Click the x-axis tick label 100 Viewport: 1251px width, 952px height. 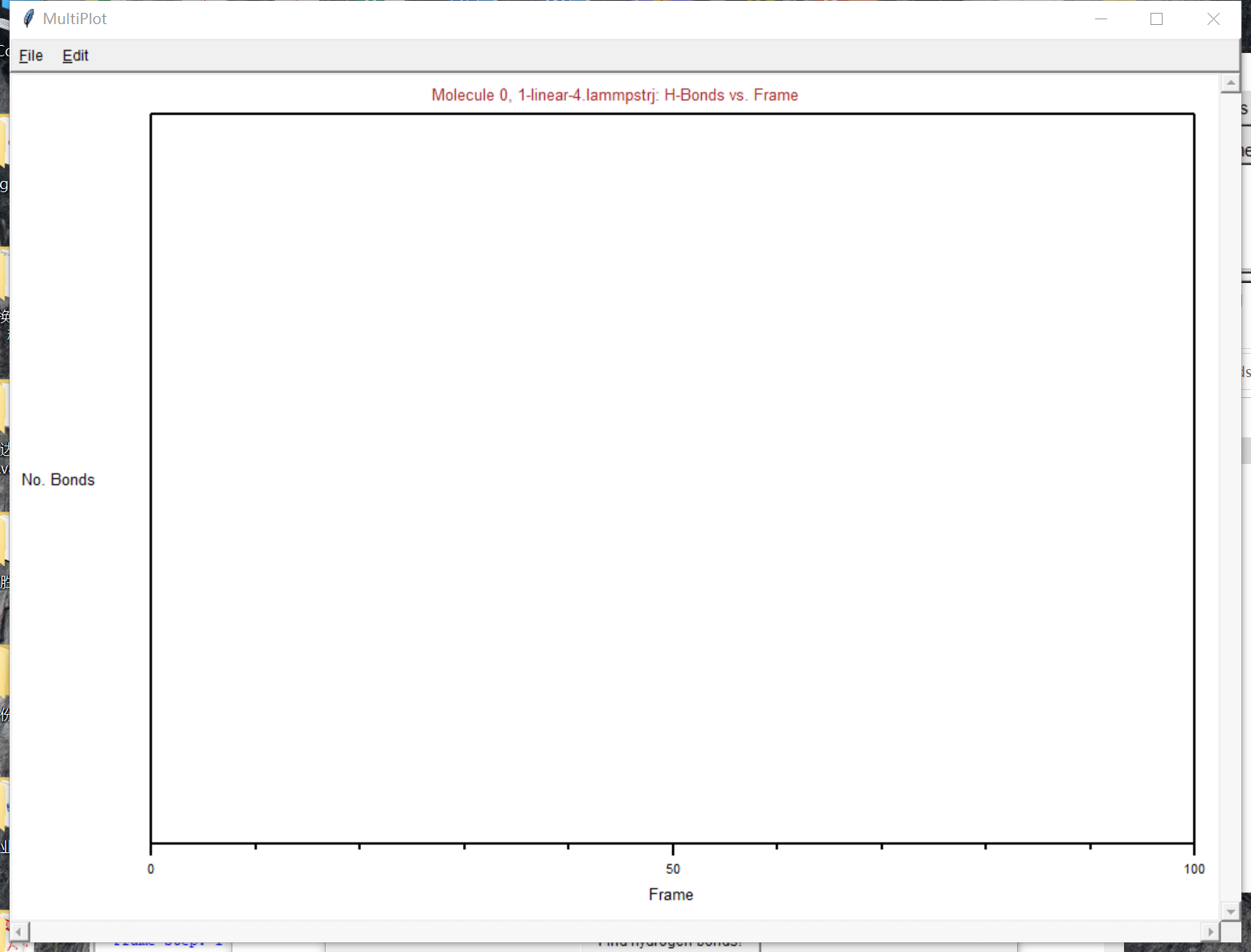point(1194,869)
